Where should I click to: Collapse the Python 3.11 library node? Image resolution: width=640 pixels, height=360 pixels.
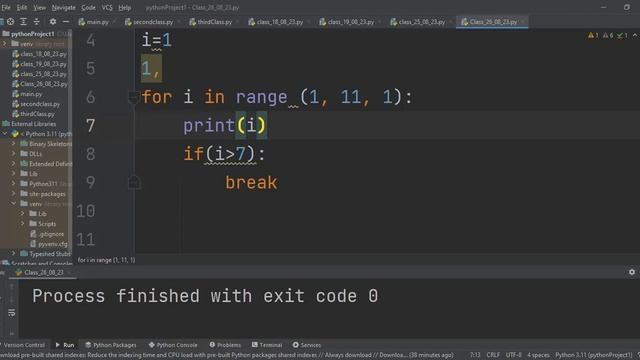(x=5, y=134)
